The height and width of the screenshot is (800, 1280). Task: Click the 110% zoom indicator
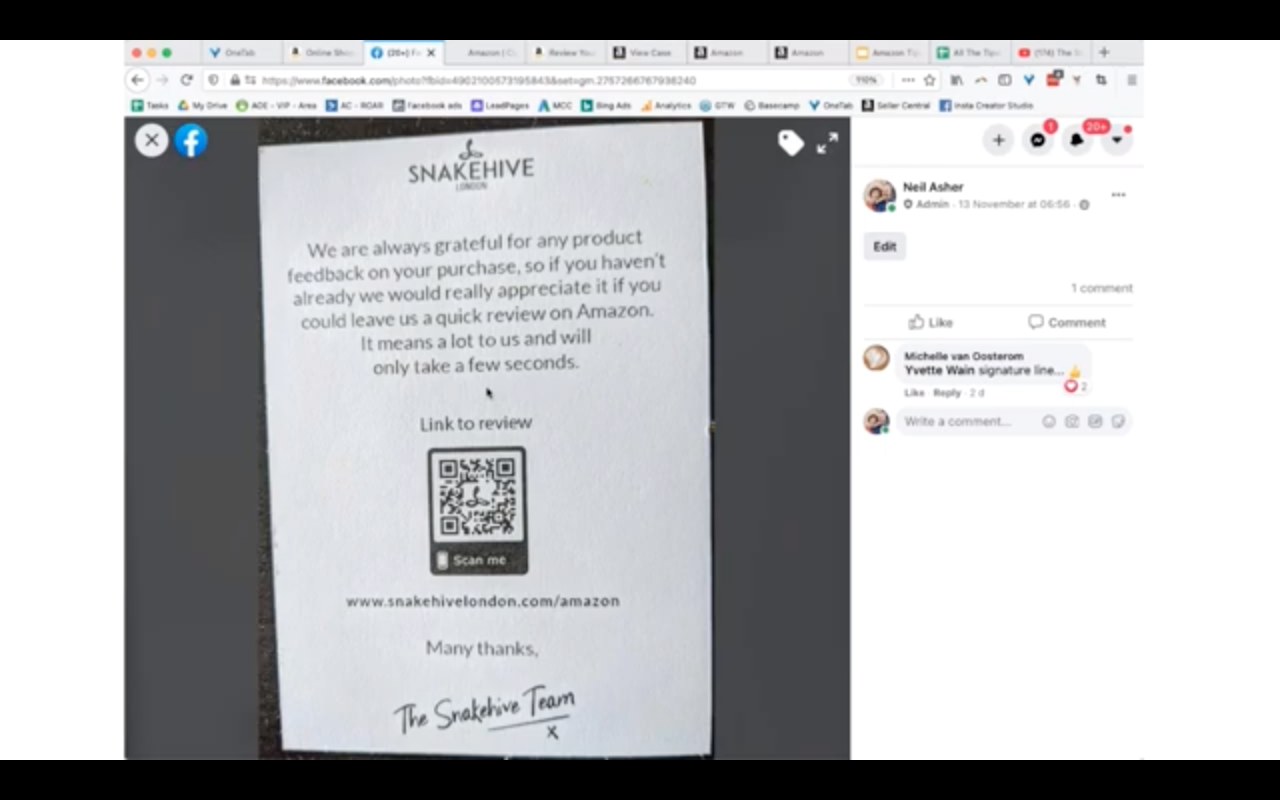tap(865, 80)
